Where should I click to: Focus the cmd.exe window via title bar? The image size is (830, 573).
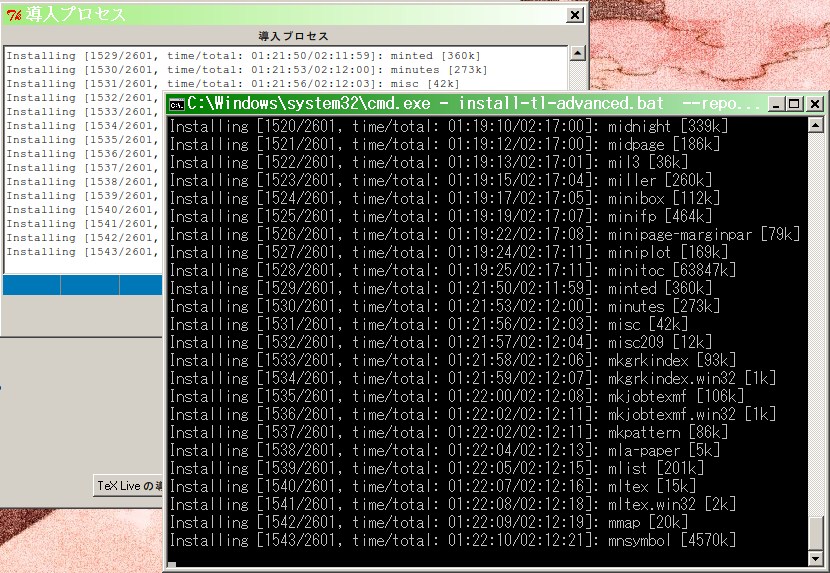[x=450, y=104]
